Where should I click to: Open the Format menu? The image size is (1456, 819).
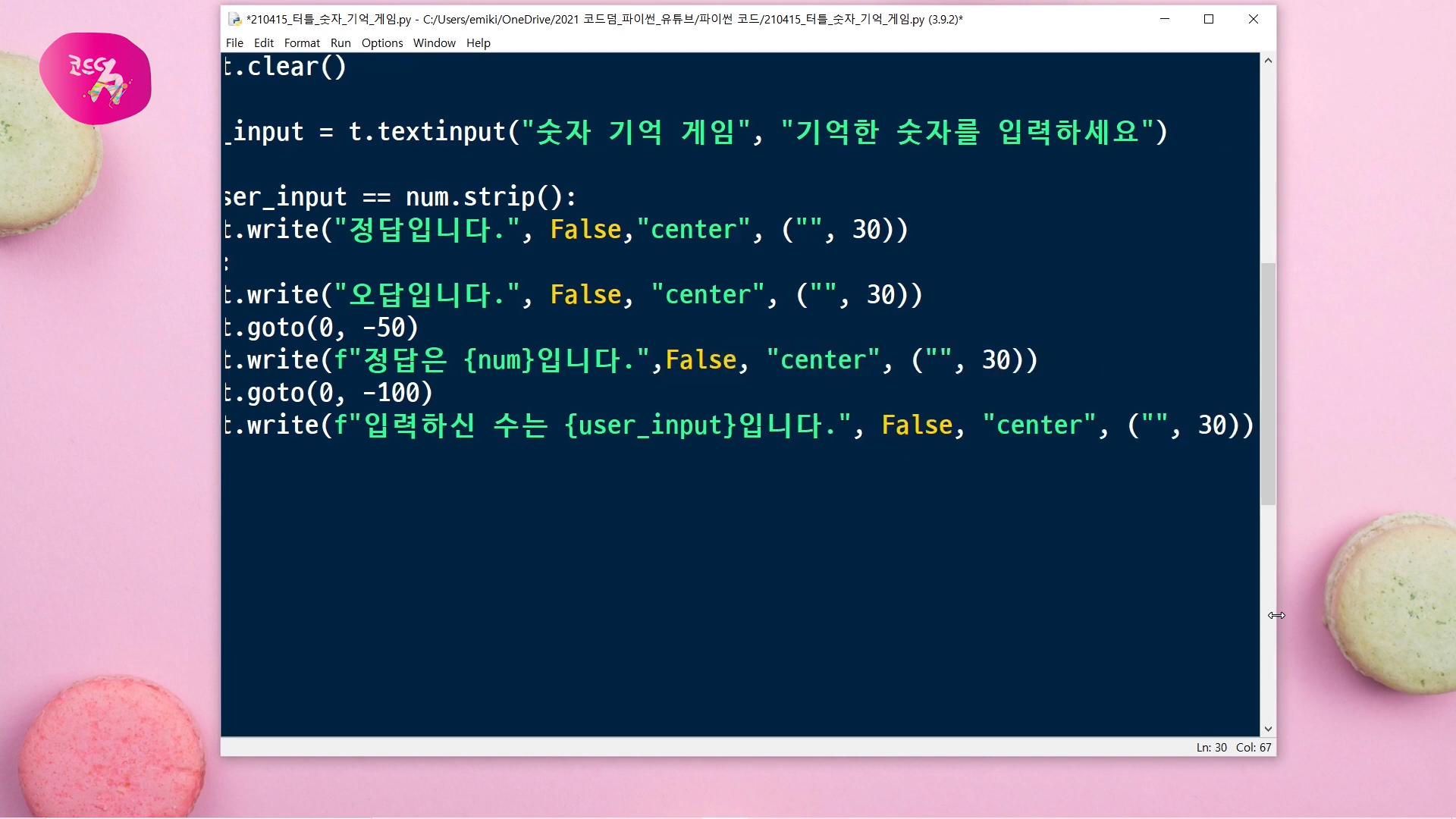(302, 43)
